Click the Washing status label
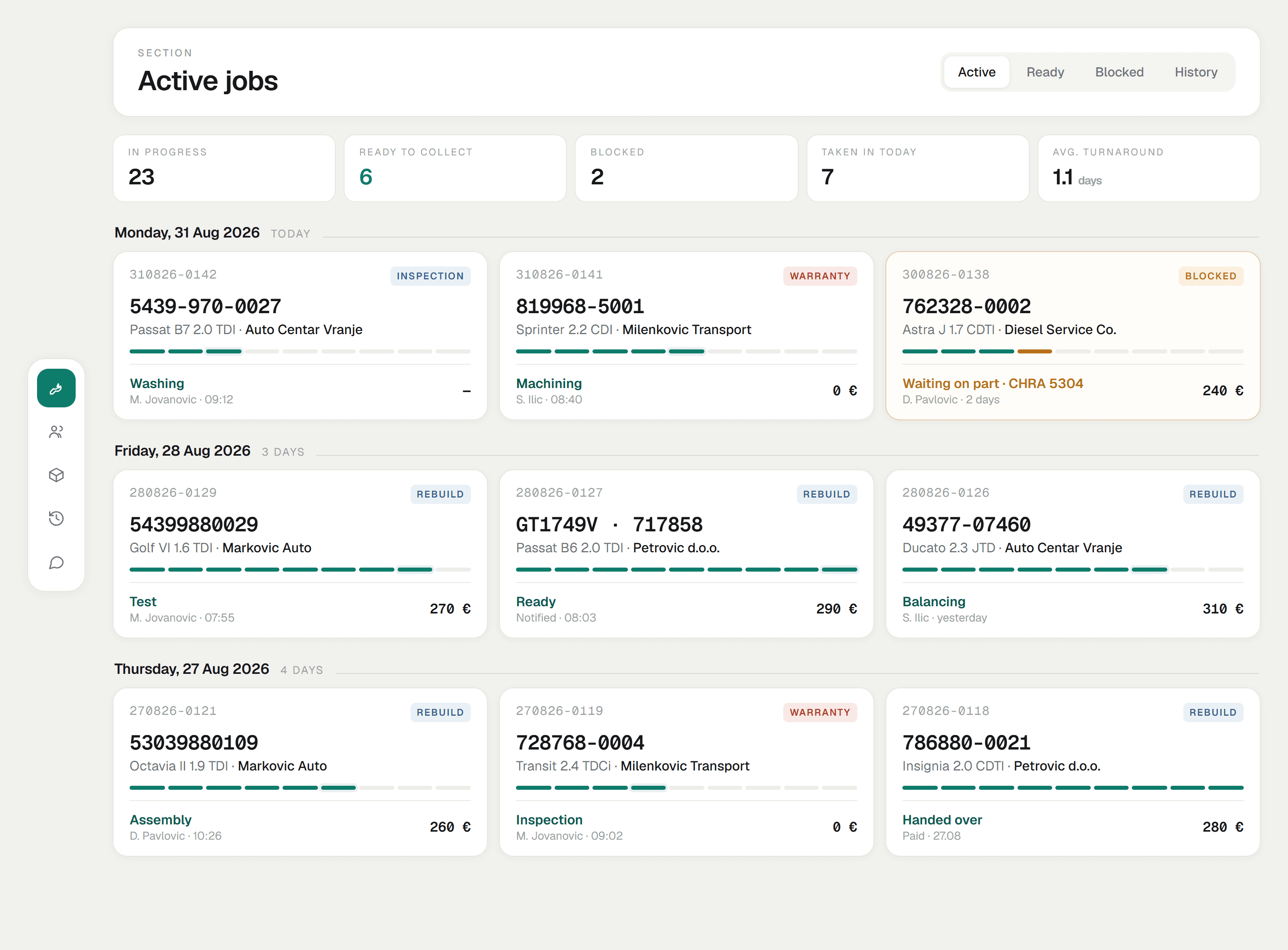The image size is (1288, 950). pyautogui.click(x=157, y=384)
